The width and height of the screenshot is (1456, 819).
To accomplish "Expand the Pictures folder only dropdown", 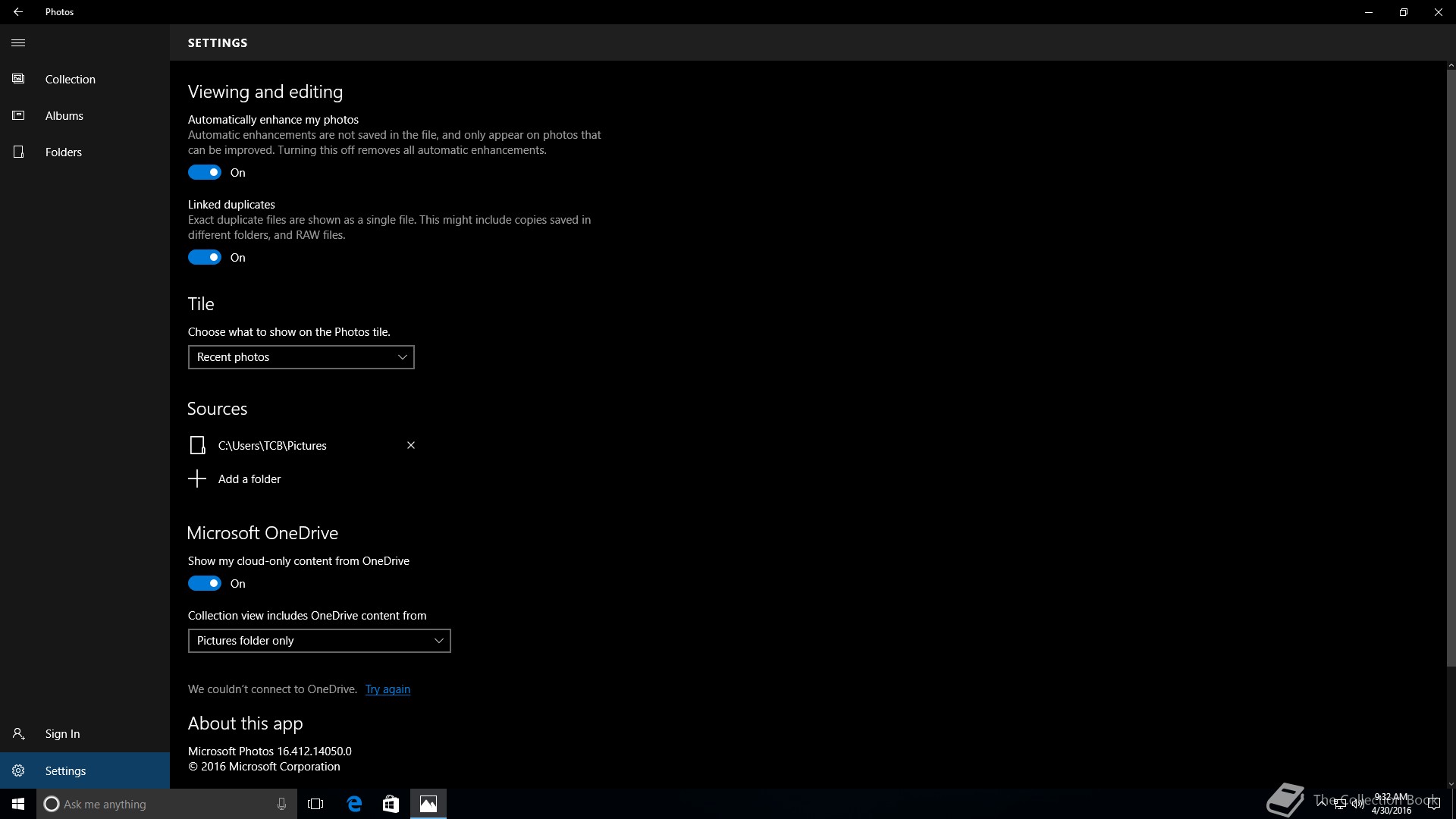I will point(319,641).
